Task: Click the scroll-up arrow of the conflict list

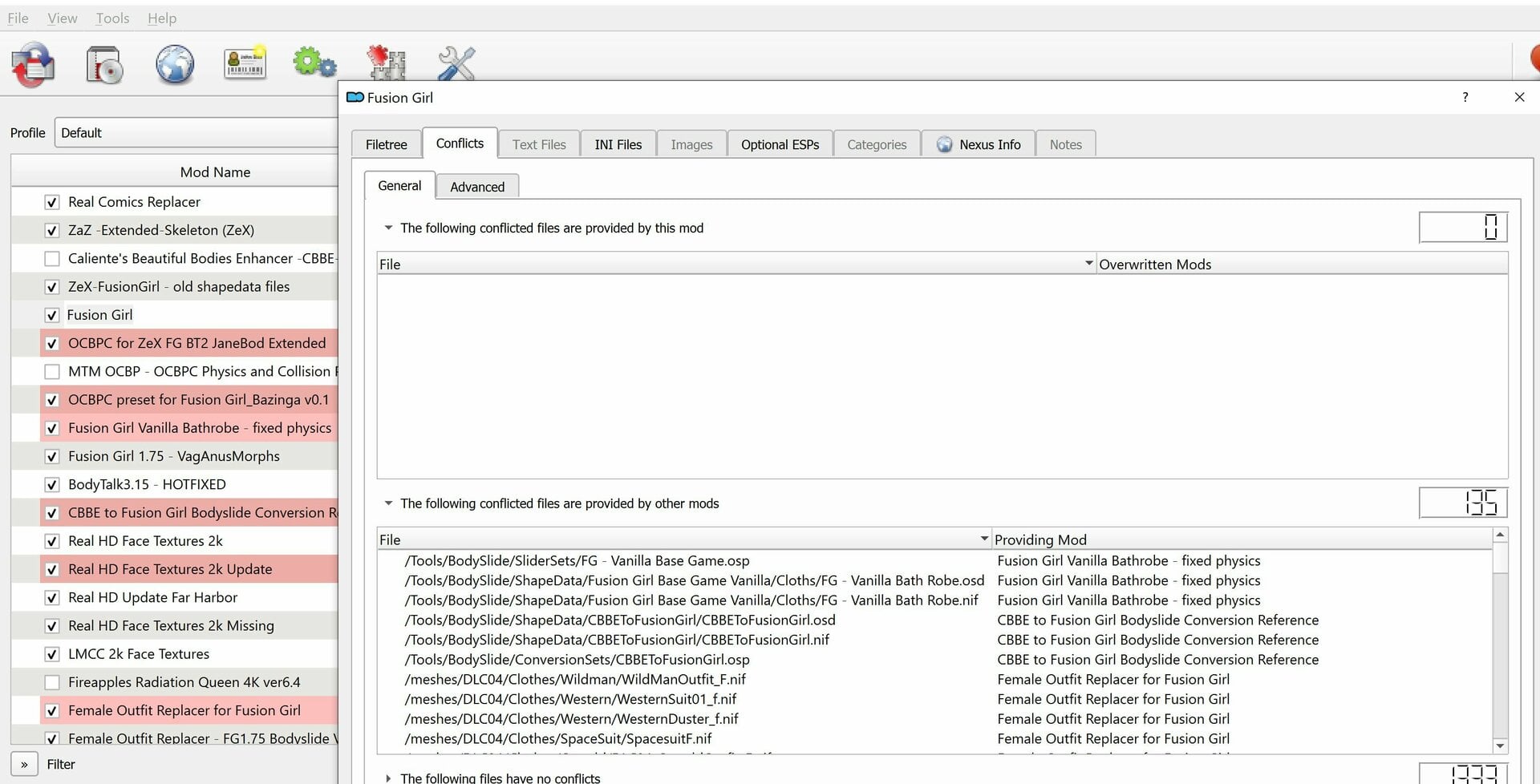Action: 1500,535
